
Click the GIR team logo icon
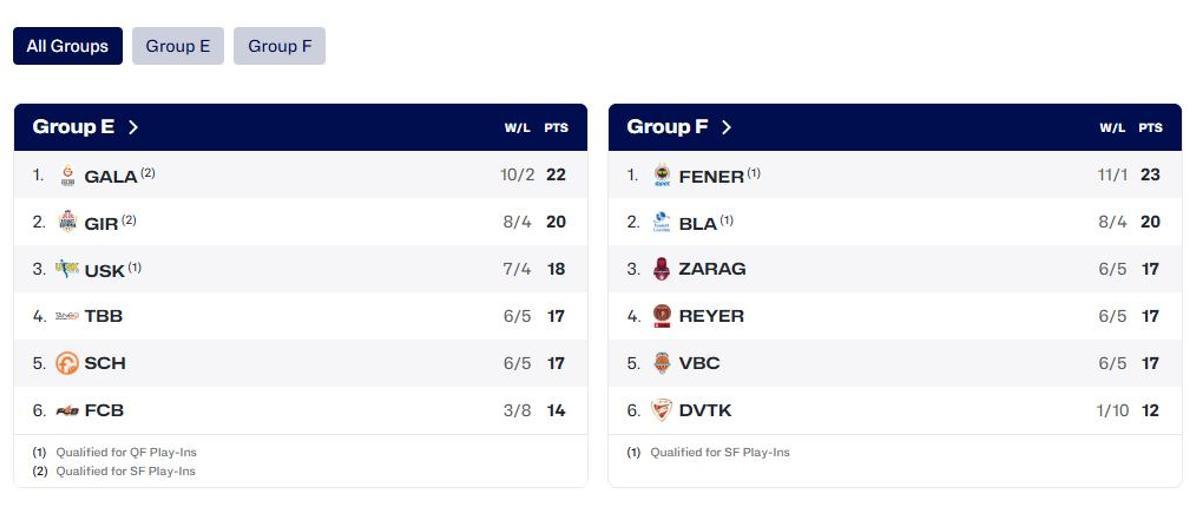pyautogui.click(x=68, y=222)
